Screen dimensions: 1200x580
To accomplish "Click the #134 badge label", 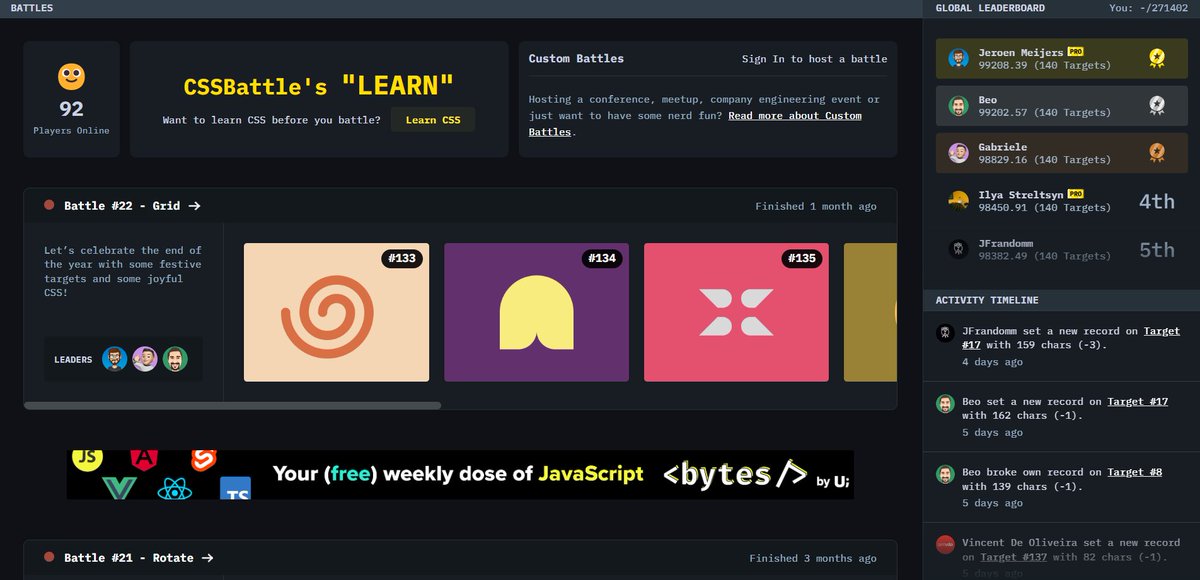I will (x=602, y=258).
